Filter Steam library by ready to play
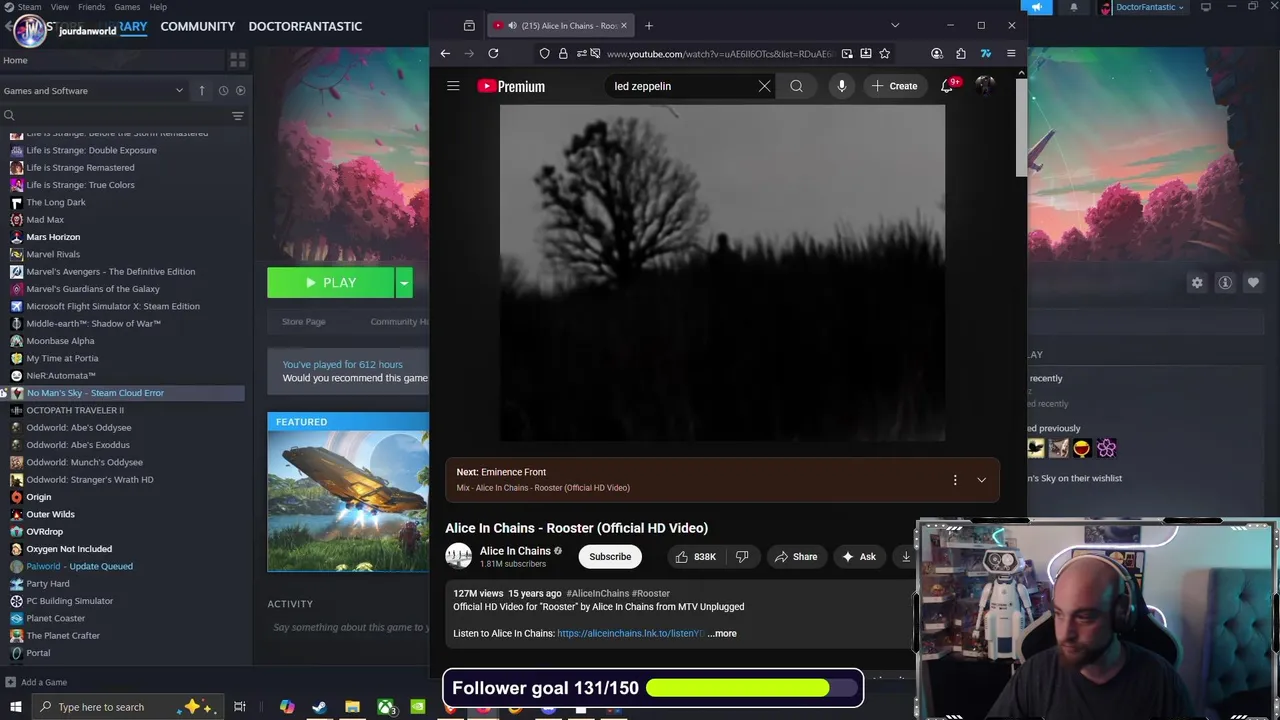1280x720 pixels. tap(240, 90)
